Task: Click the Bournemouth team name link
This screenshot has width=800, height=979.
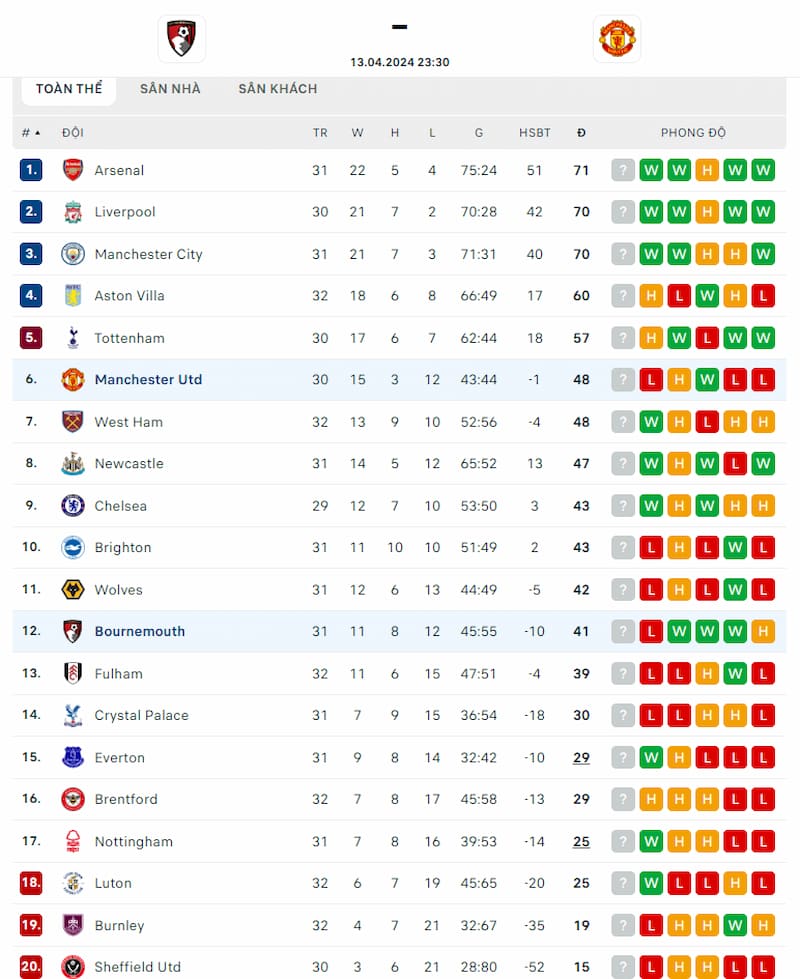Action: coord(139,631)
